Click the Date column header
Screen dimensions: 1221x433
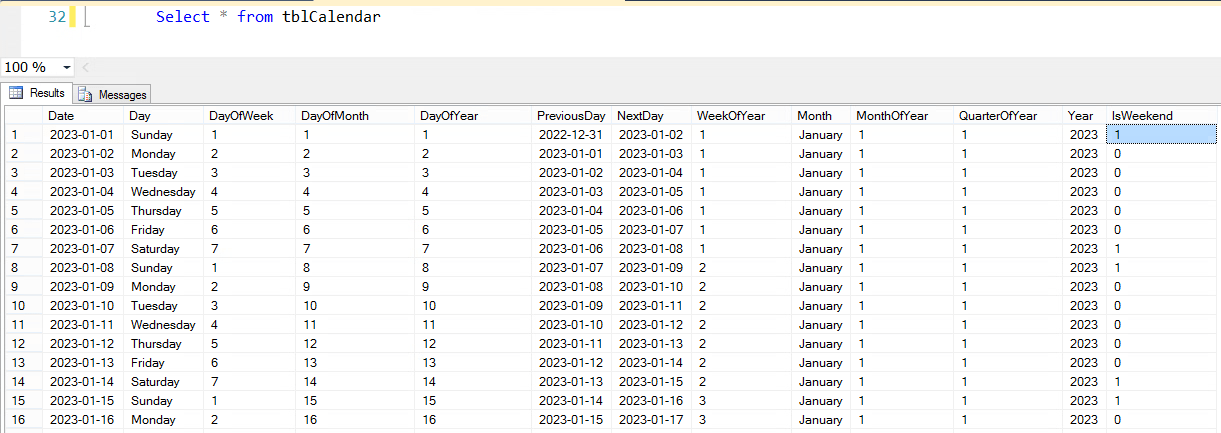click(x=84, y=116)
